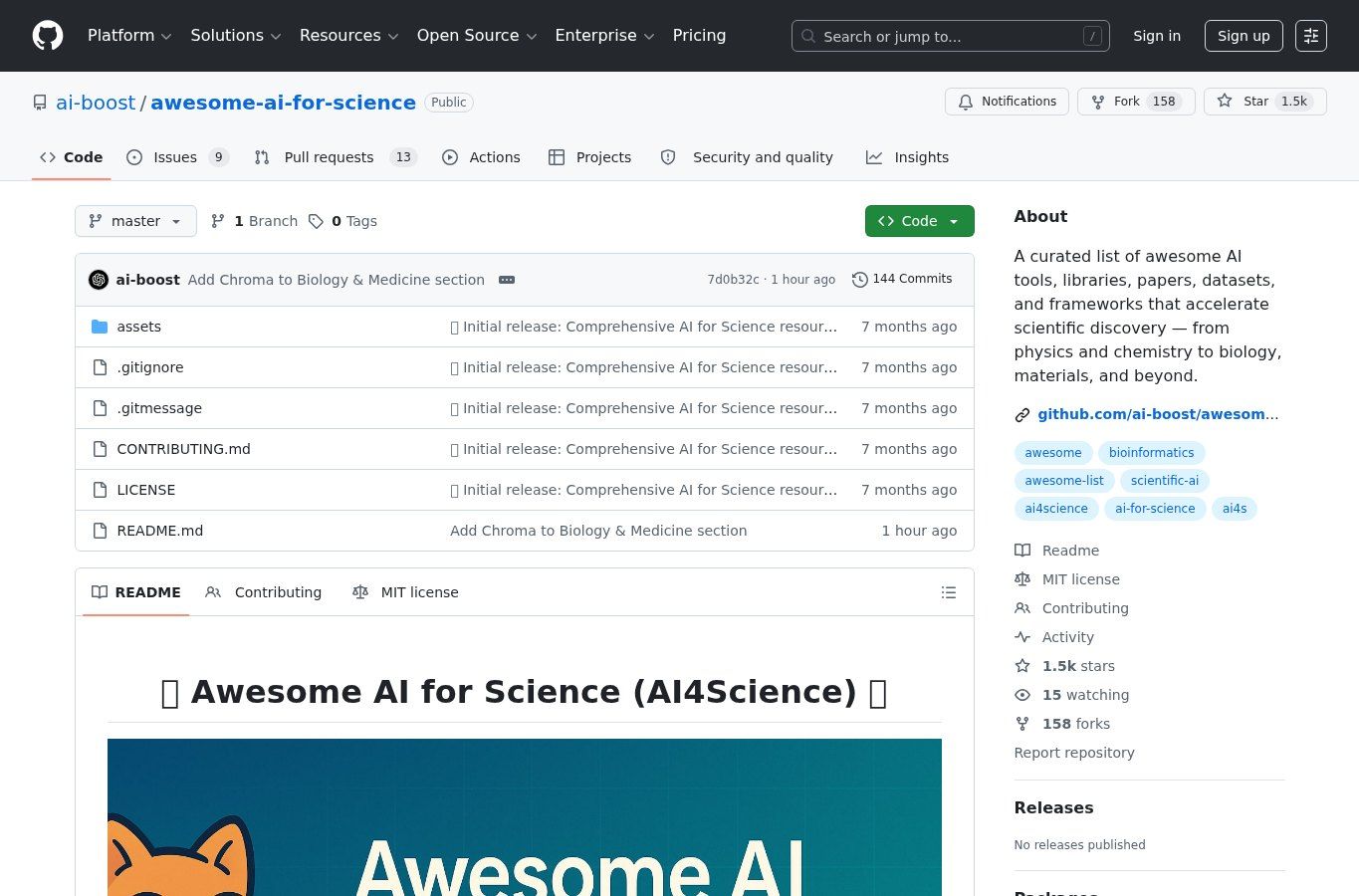This screenshot has height=896, width=1359.
Task: Open the master branch dropdown
Action: click(x=135, y=221)
